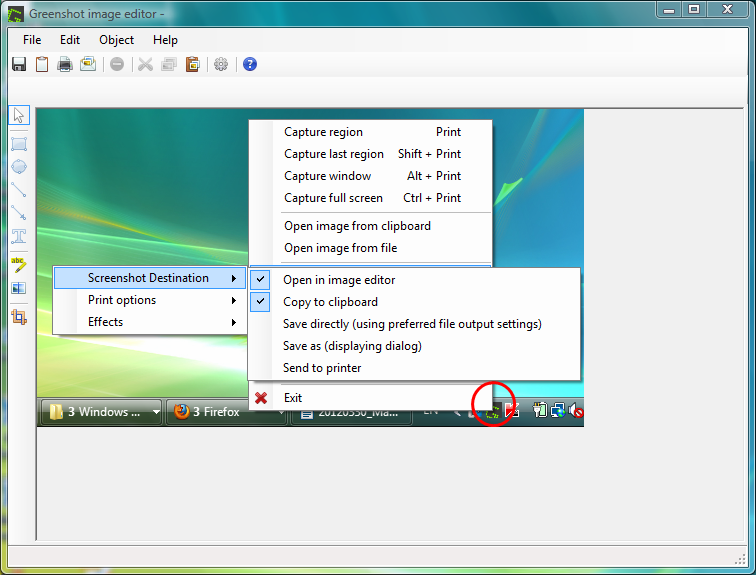756x575 pixels.
Task: Click the Save floppy disk icon
Action: (x=19, y=64)
